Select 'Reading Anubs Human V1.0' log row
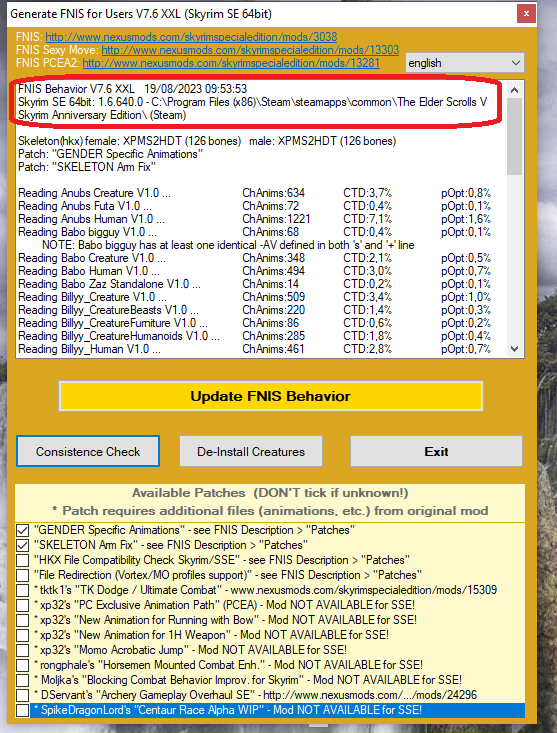The image size is (557, 733). [x=255, y=219]
